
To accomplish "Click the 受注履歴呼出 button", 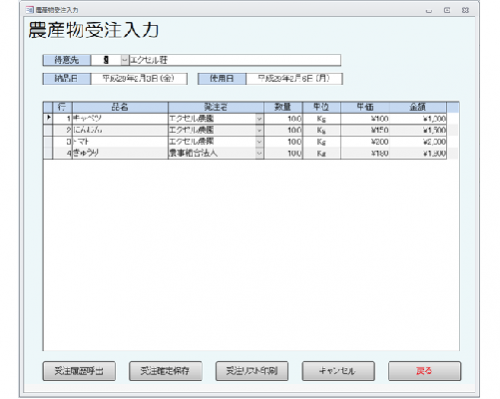I will pos(79,371).
